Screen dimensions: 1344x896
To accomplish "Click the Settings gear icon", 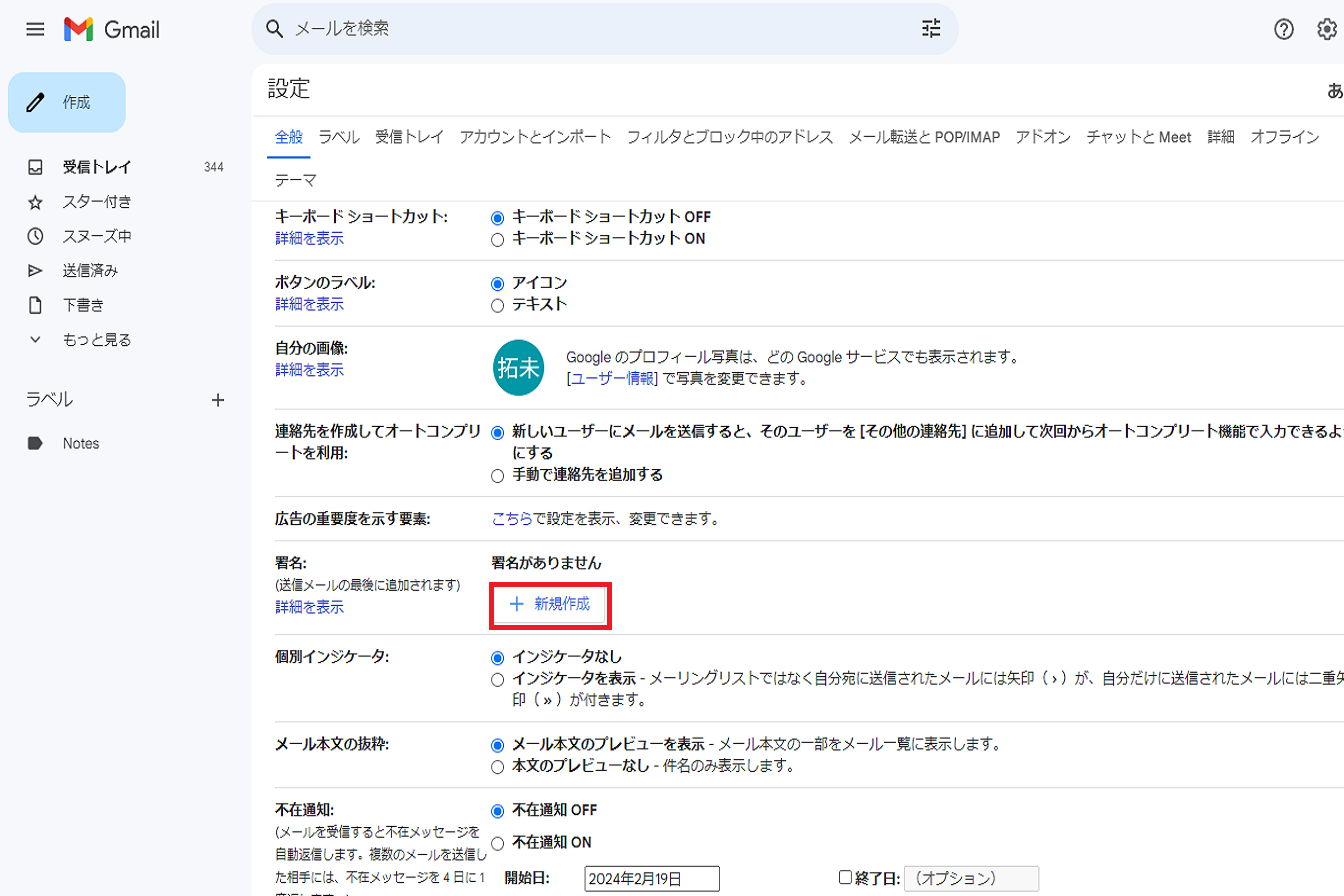I will tap(1327, 30).
